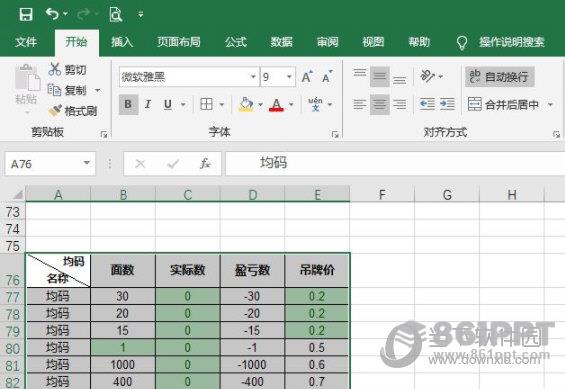
Task: Click the Borders grid icon
Action: [x=206, y=104]
